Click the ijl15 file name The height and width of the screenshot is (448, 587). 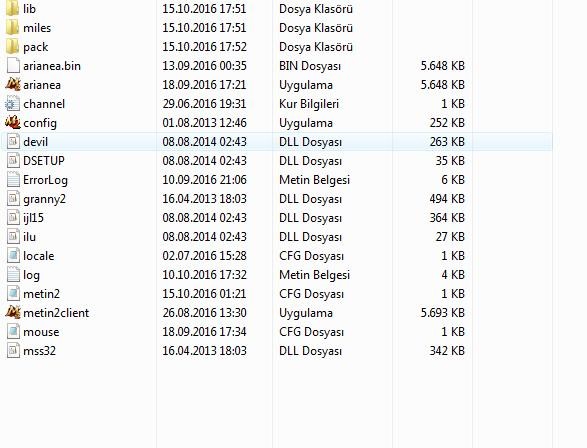pyautogui.click(x=33, y=217)
